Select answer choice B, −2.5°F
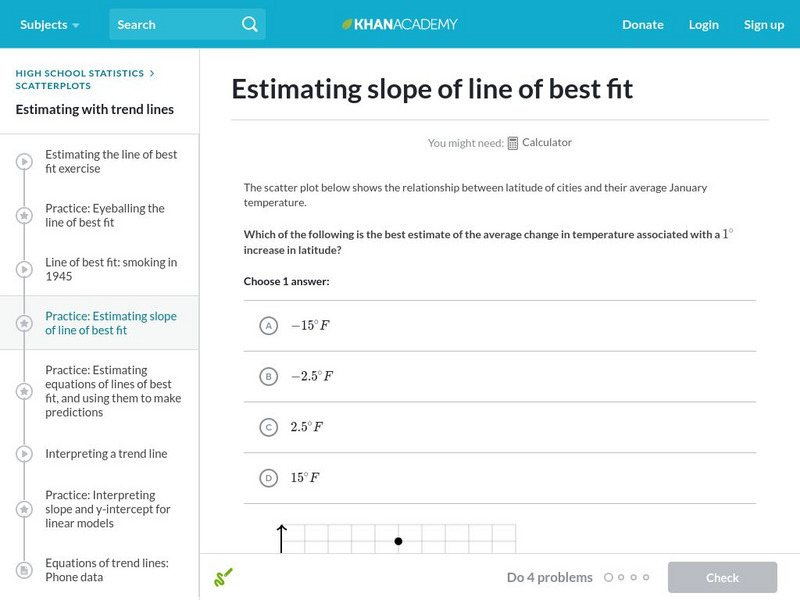The image size is (800, 600). (x=268, y=377)
